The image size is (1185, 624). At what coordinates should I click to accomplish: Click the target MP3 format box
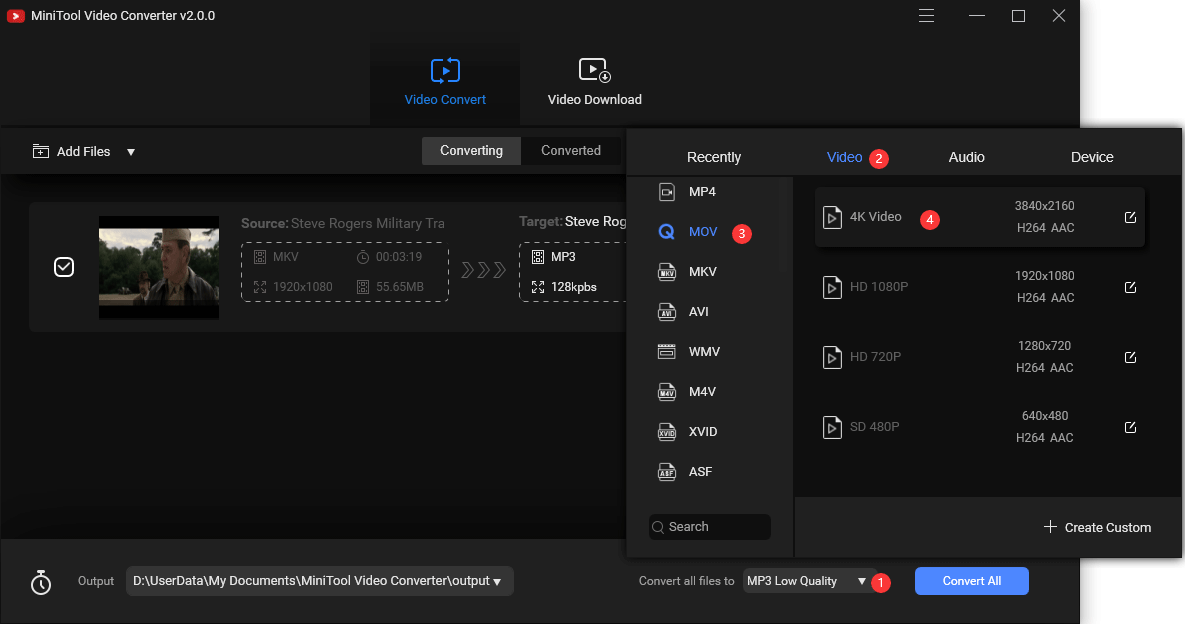click(572, 272)
